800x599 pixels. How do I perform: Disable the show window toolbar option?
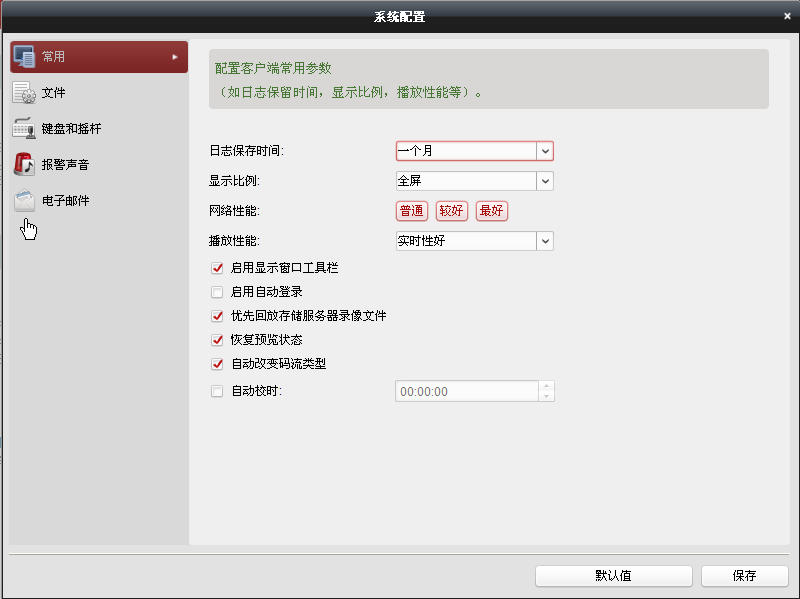217,268
